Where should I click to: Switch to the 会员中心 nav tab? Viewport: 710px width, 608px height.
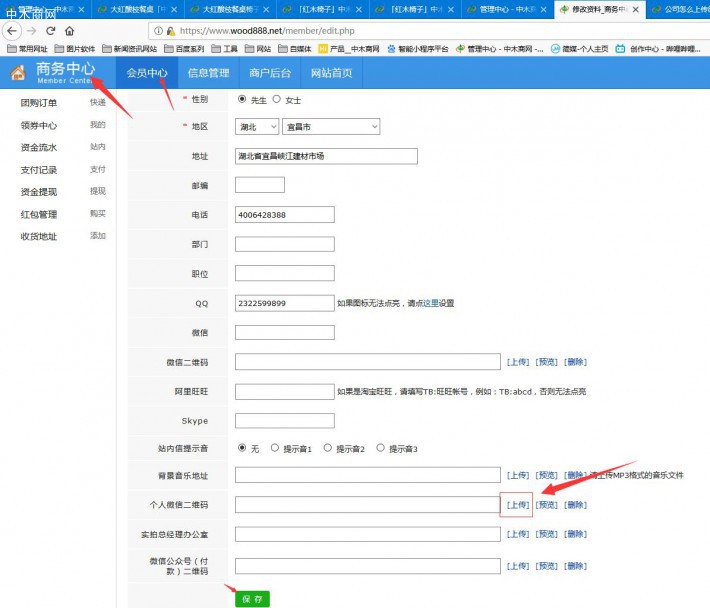pyautogui.click(x=147, y=73)
